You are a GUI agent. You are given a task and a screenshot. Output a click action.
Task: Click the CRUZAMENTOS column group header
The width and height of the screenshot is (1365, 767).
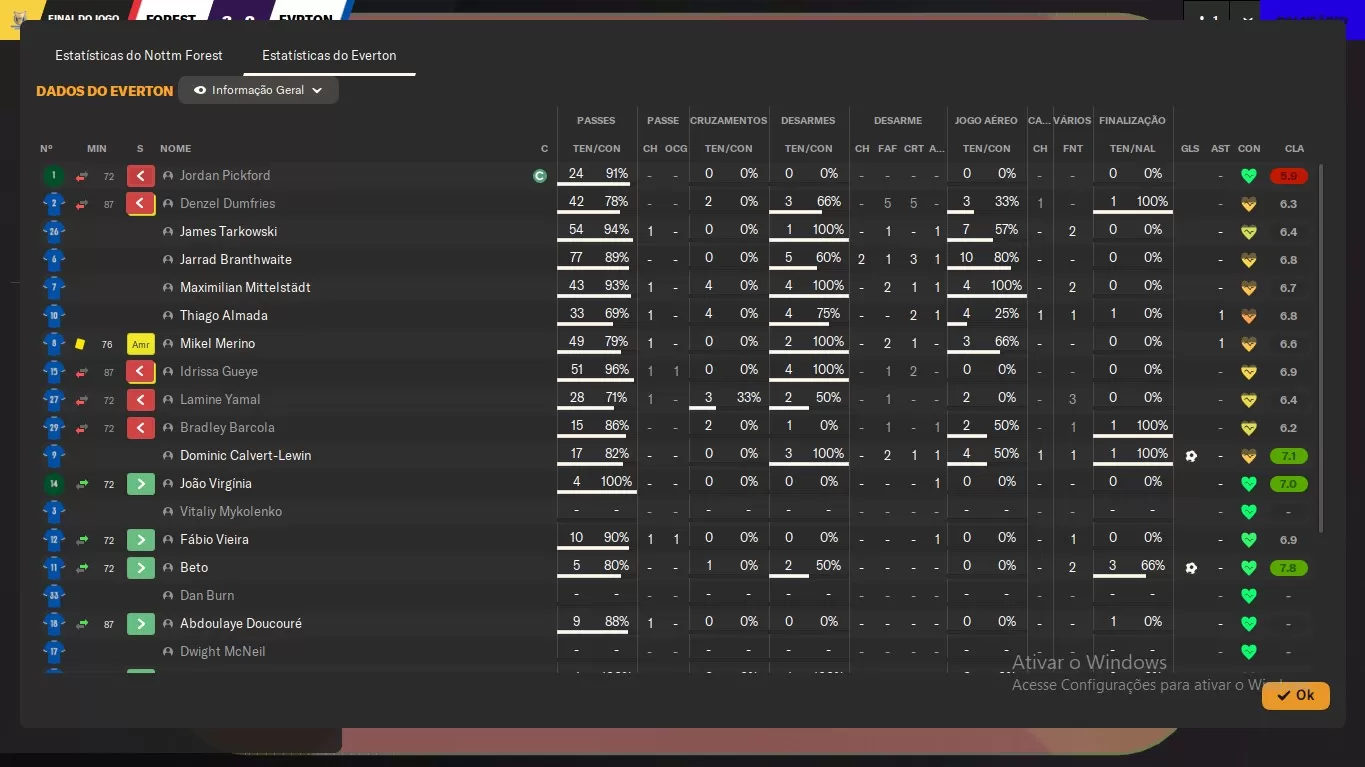pos(729,121)
